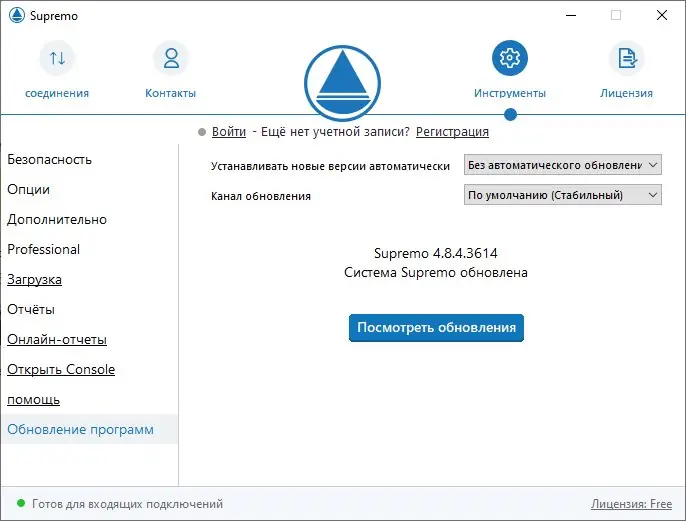686x521 pixels.
Task: Click the Supremo title bar icon
Action: pos(17,16)
